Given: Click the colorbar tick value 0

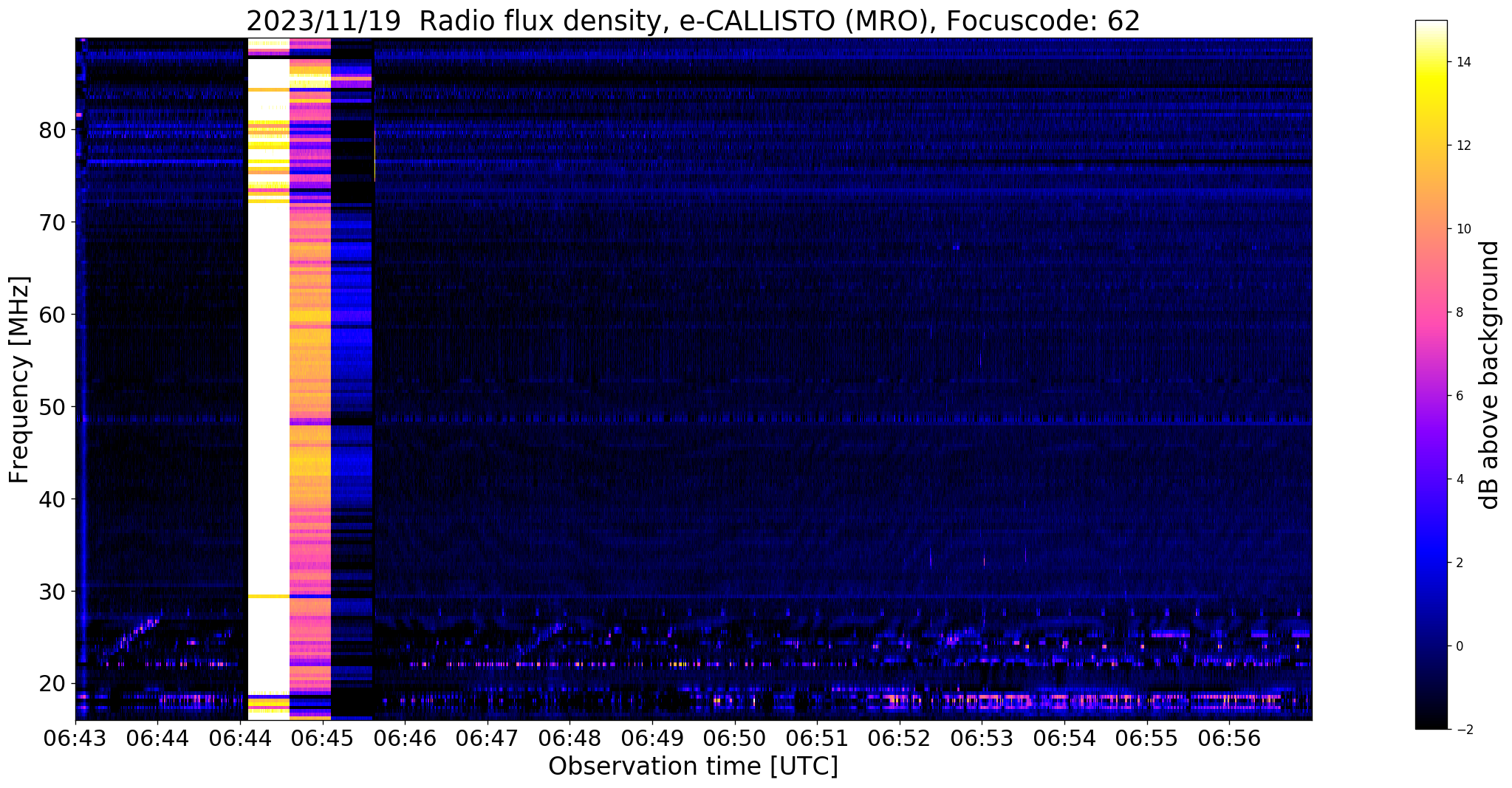Looking at the screenshot, I should [1459, 646].
